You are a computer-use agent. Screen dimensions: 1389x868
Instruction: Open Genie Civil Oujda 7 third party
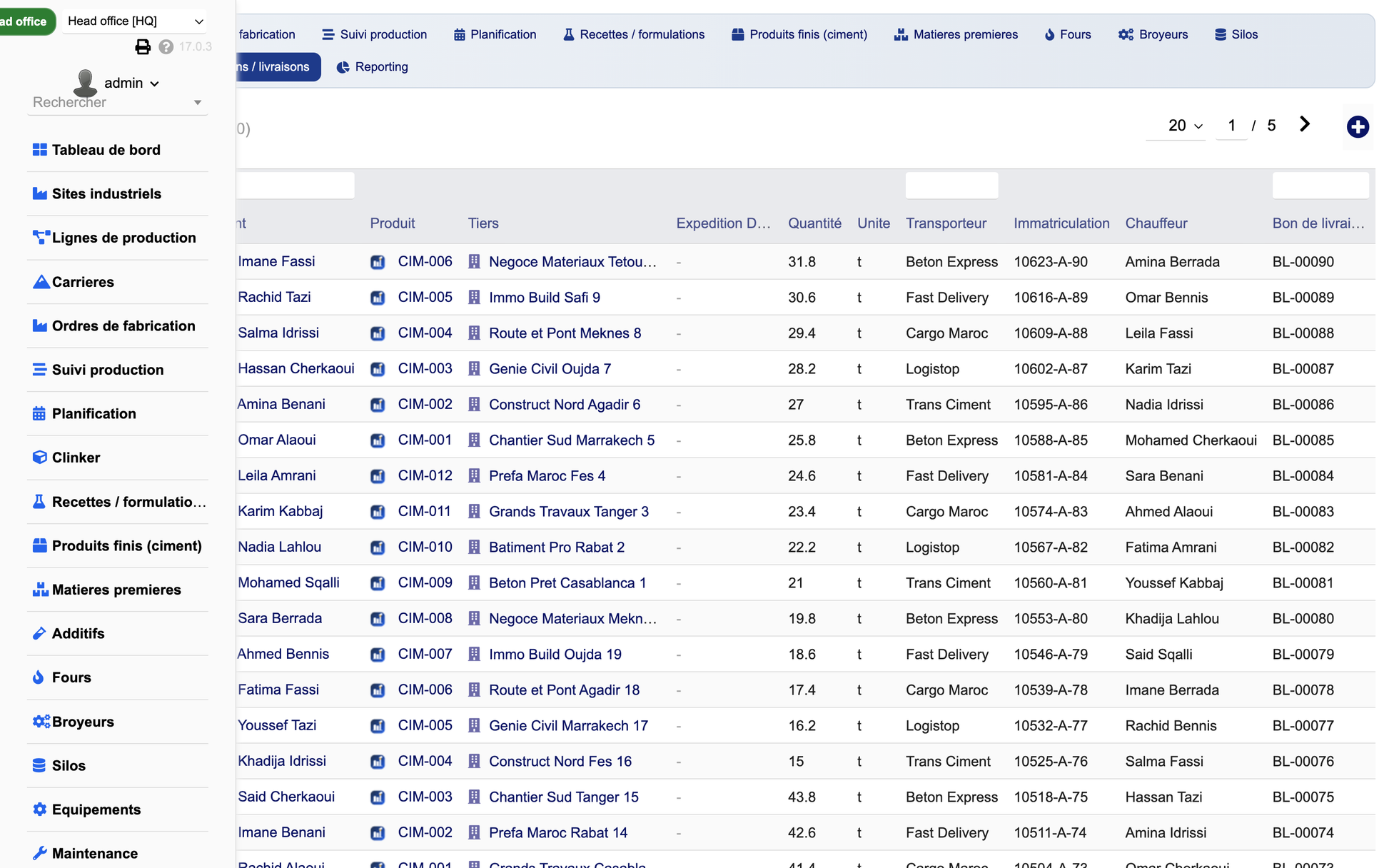[550, 368]
